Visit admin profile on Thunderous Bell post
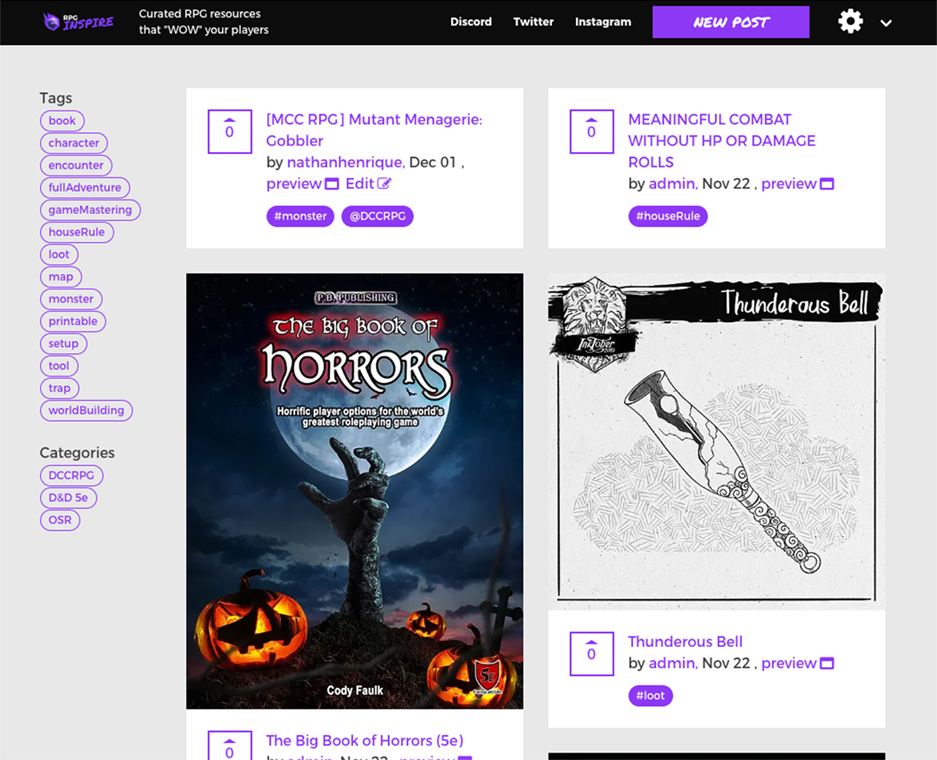 (672, 663)
